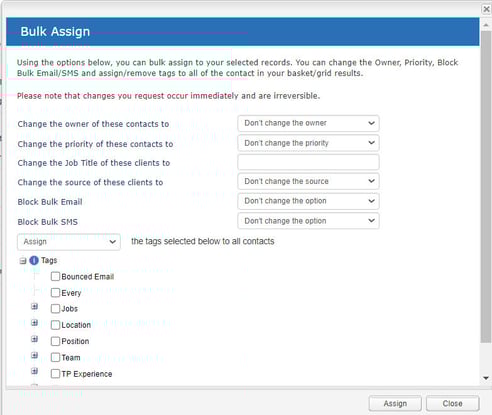
Task: Click the Bulk Assign dialog title
Action: [x=55, y=32]
